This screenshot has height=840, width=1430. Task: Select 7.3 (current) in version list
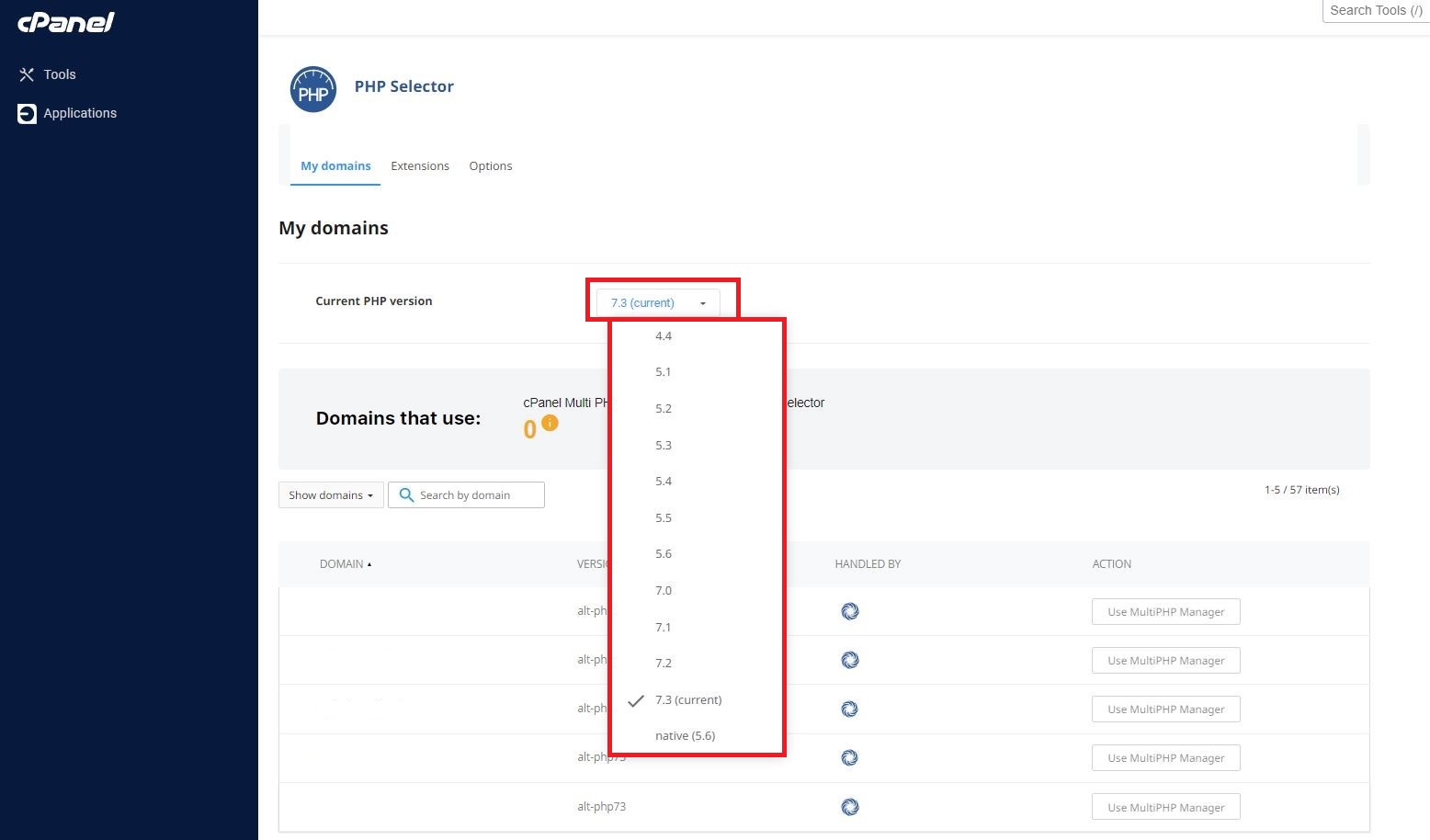(x=688, y=700)
